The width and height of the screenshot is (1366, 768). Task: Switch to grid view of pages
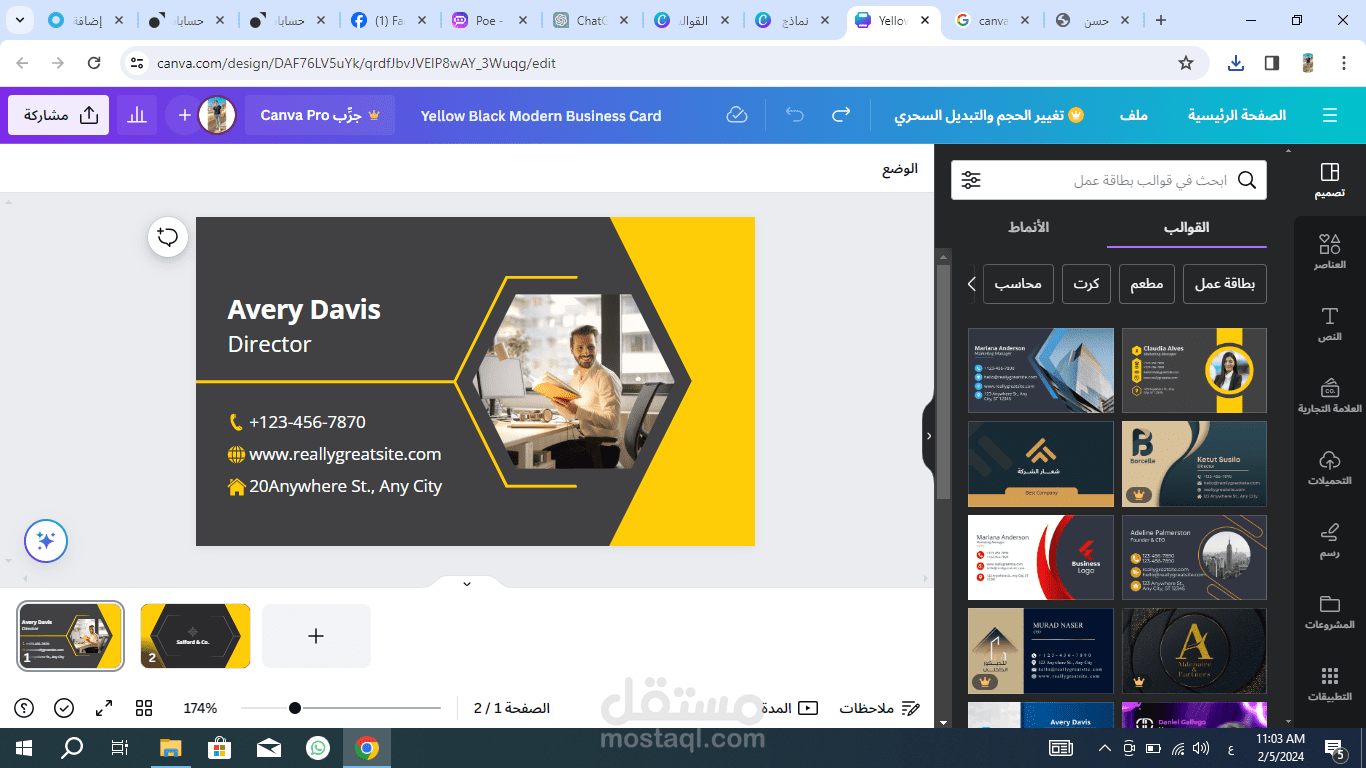144,708
